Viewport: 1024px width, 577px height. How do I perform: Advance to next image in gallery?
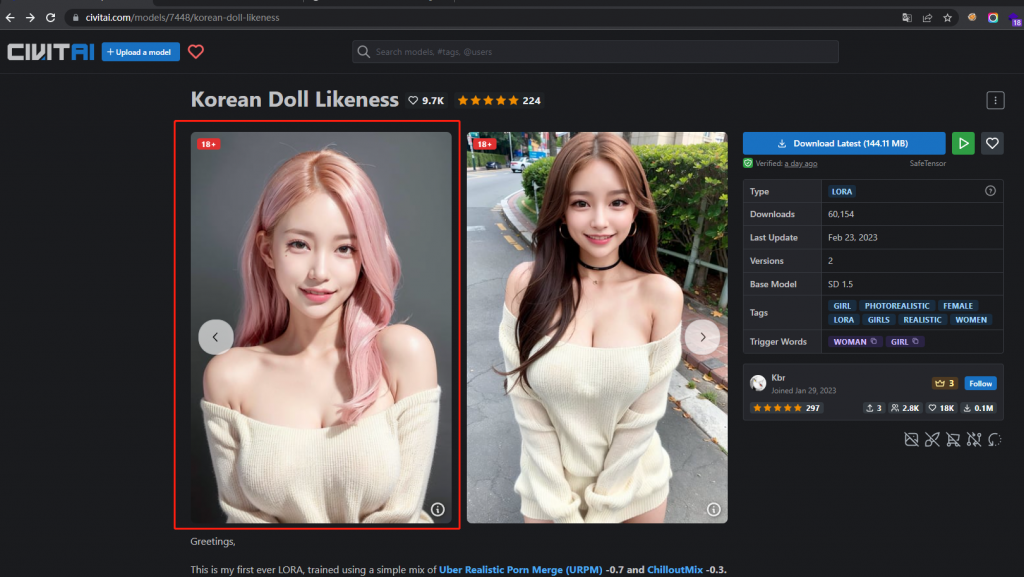(x=702, y=337)
